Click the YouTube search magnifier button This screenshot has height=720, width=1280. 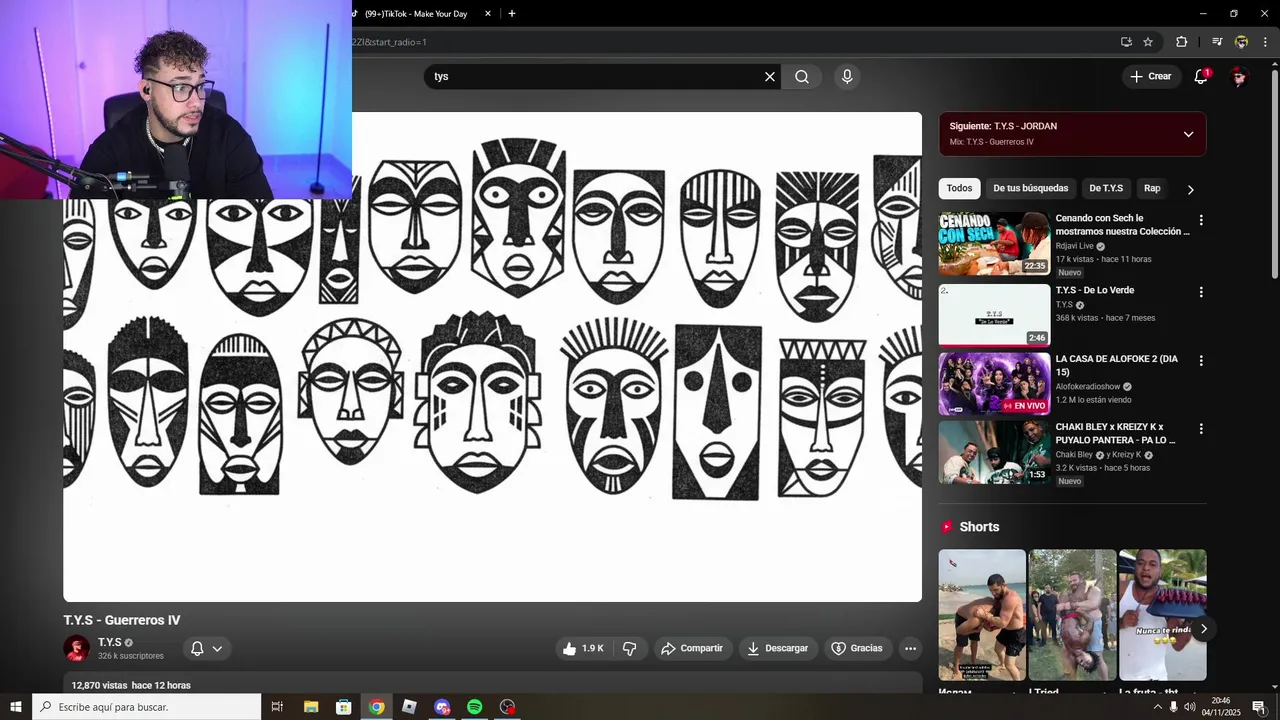click(x=802, y=77)
